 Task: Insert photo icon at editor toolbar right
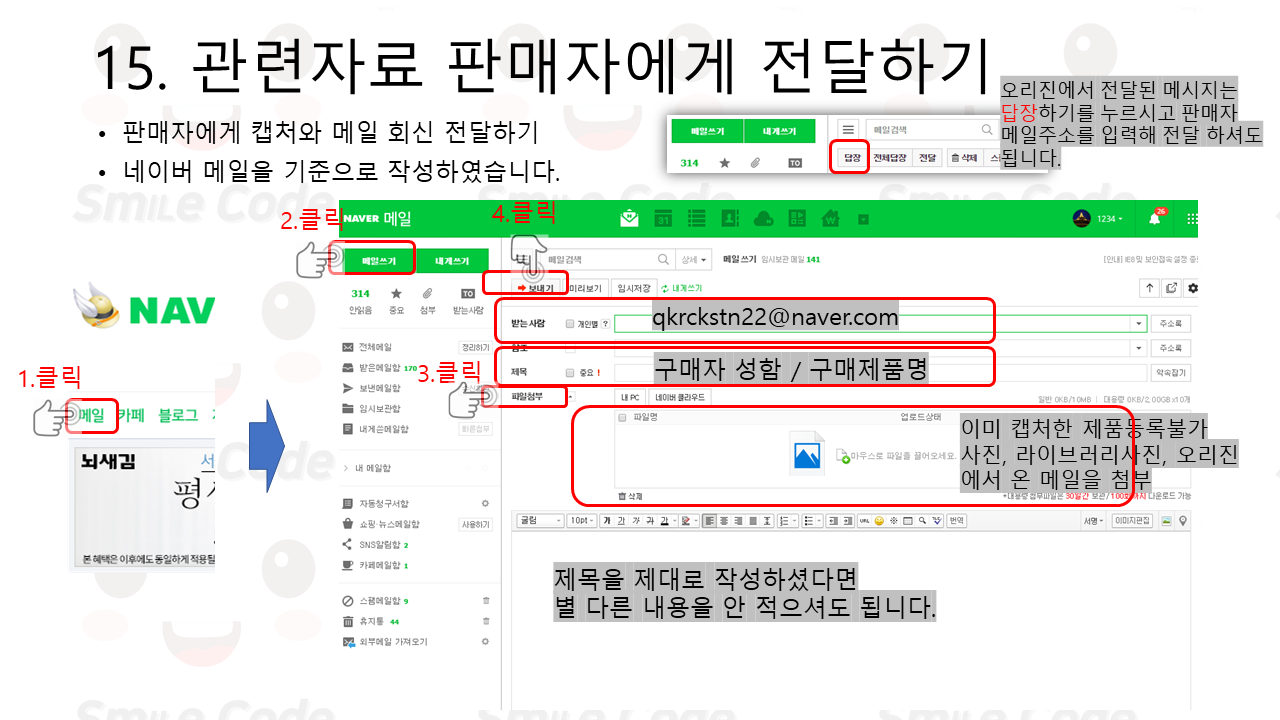pos(1166,520)
